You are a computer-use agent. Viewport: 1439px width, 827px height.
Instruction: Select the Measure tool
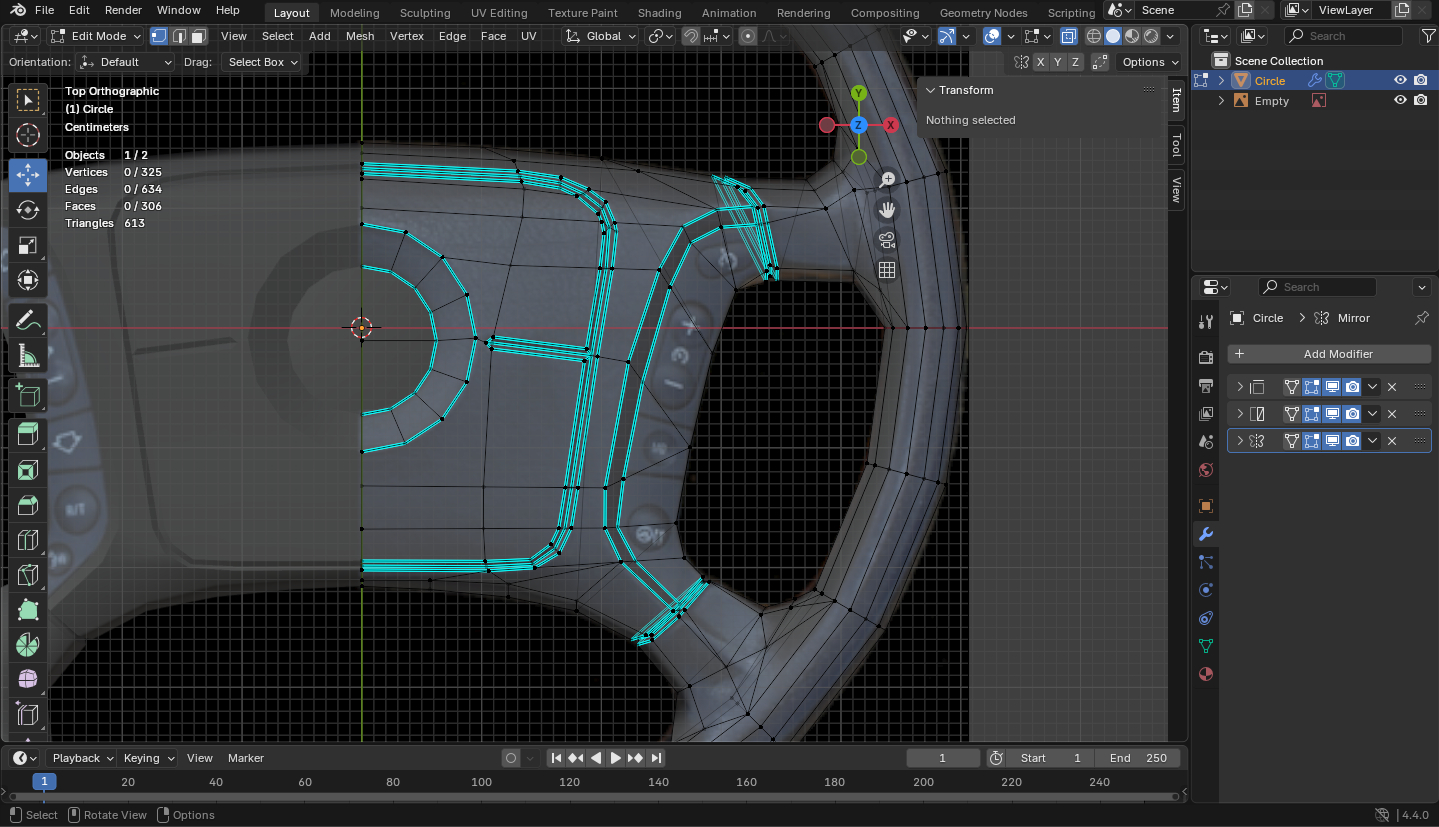click(x=27, y=357)
